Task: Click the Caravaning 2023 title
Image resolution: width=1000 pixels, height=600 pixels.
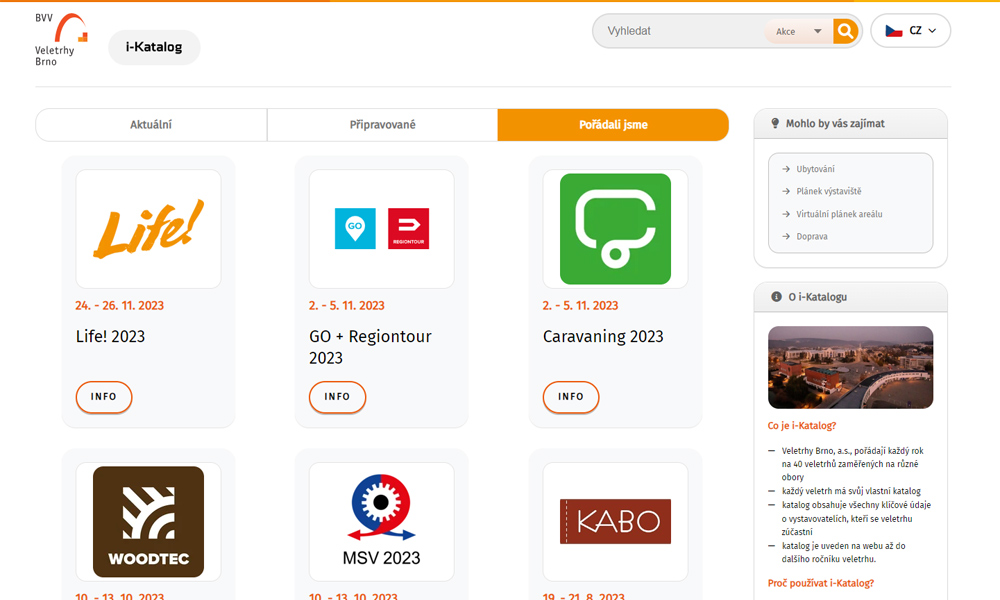Action: pos(603,336)
